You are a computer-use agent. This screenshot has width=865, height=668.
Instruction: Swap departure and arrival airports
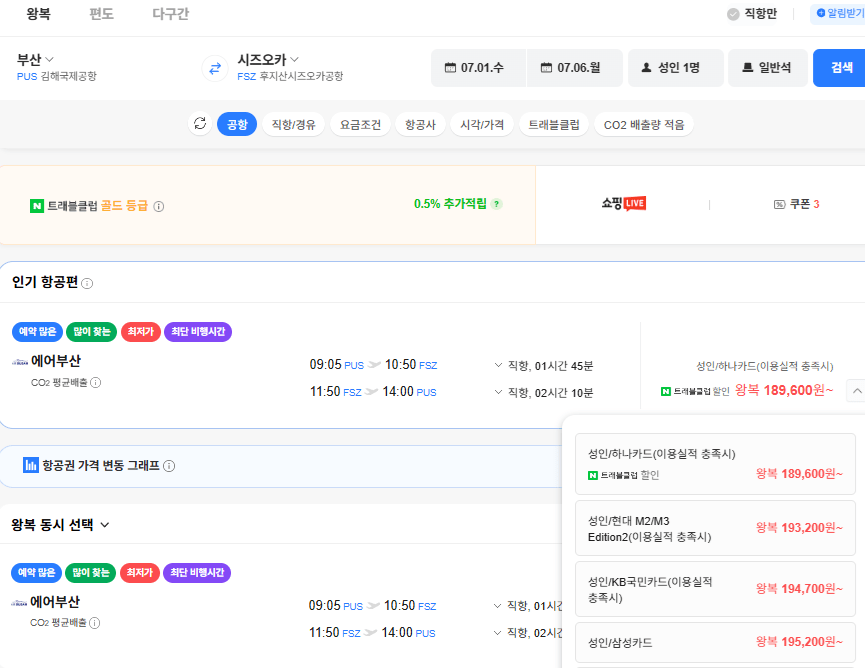pyautogui.click(x=215, y=68)
